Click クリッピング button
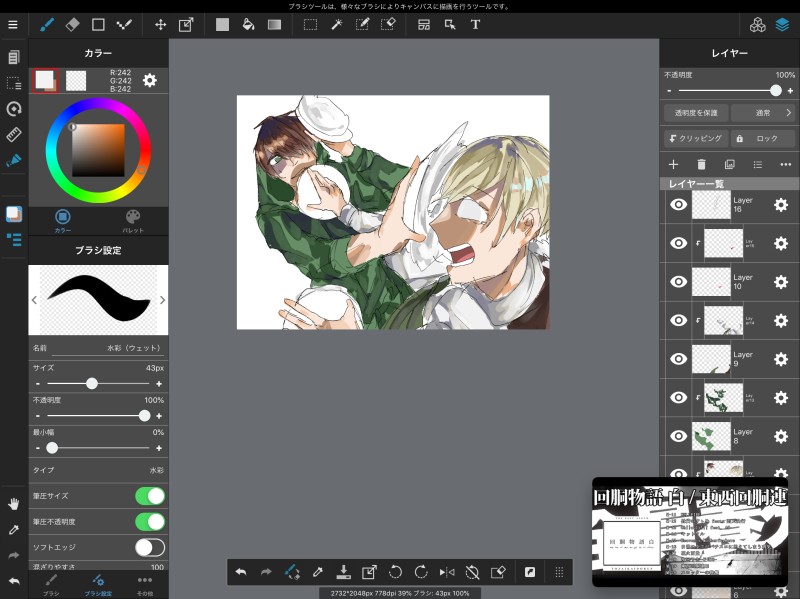 (696, 138)
